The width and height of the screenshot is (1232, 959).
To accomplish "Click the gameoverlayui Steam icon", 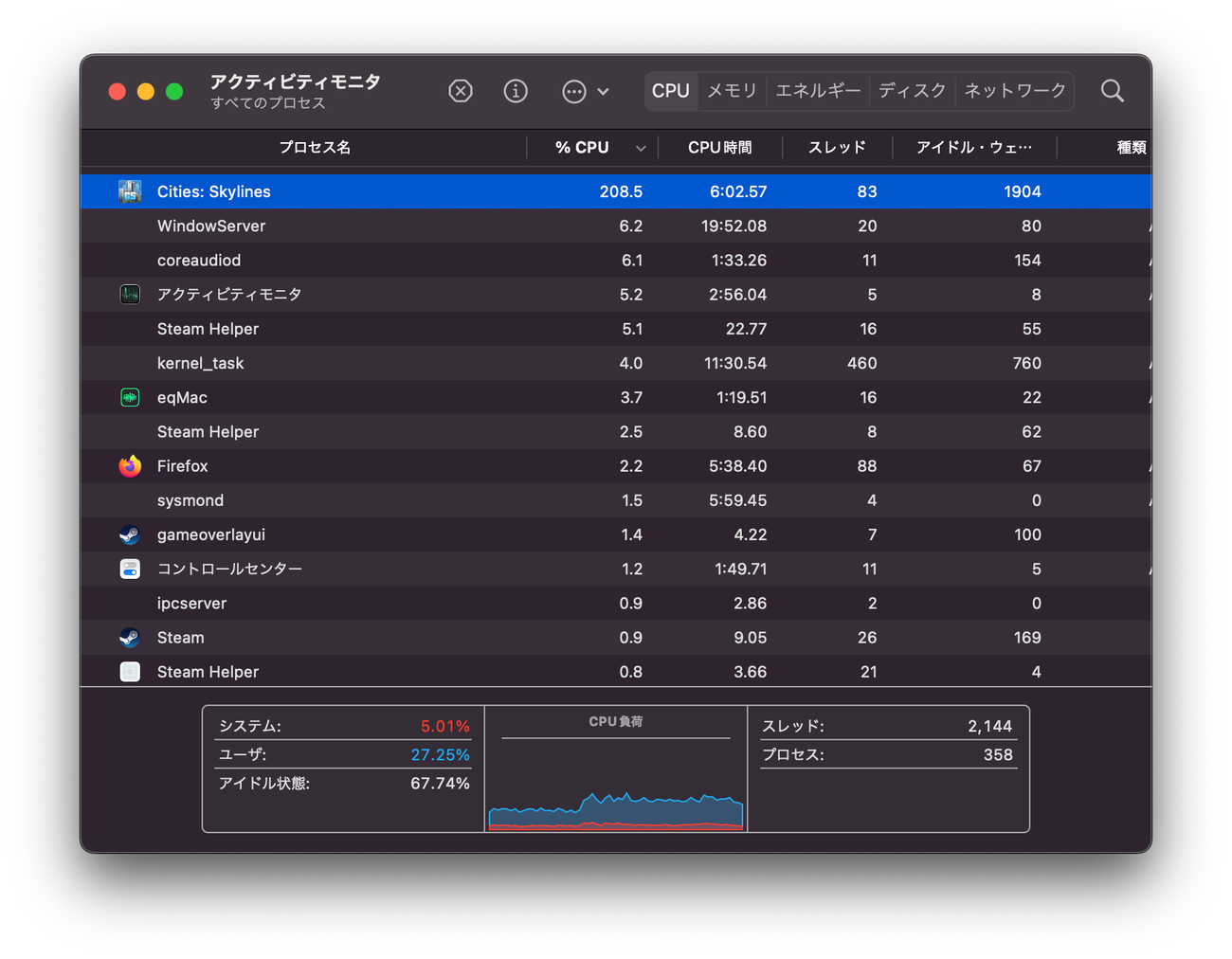I will tap(130, 534).
